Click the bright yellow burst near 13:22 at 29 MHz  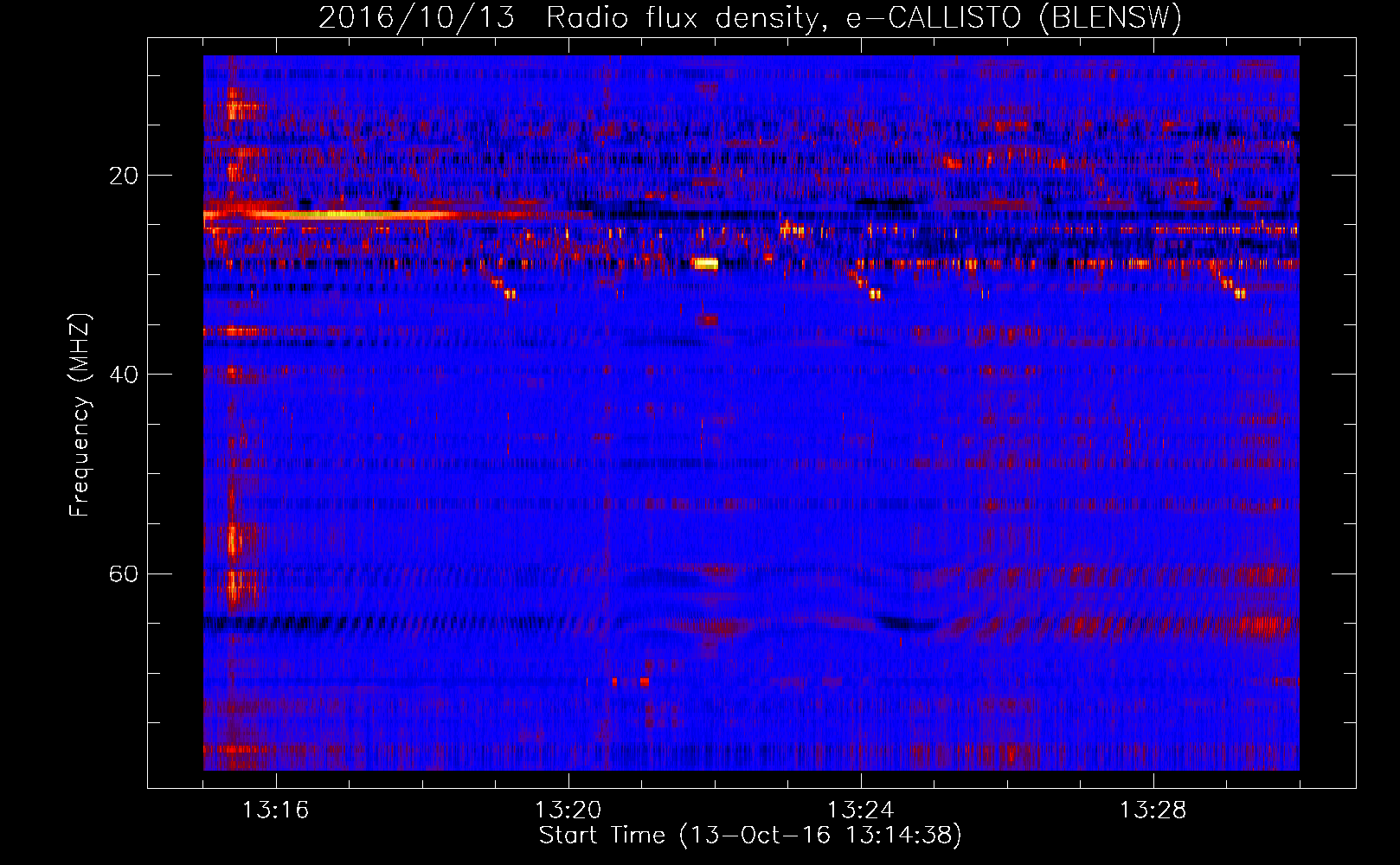705,263
